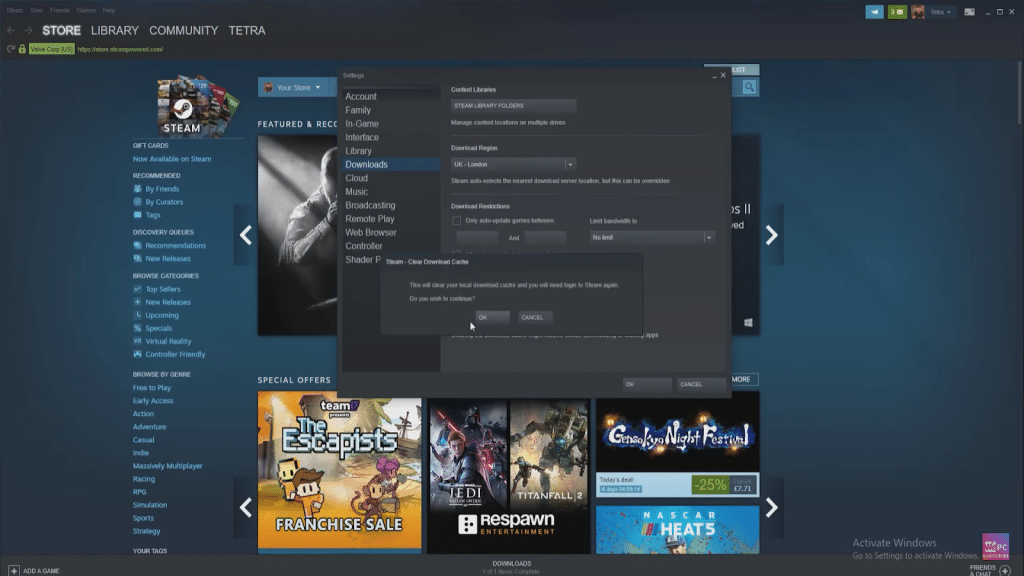Open the Download Region dropdown
Screen dimensions: 1024x576
tap(569, 164)
